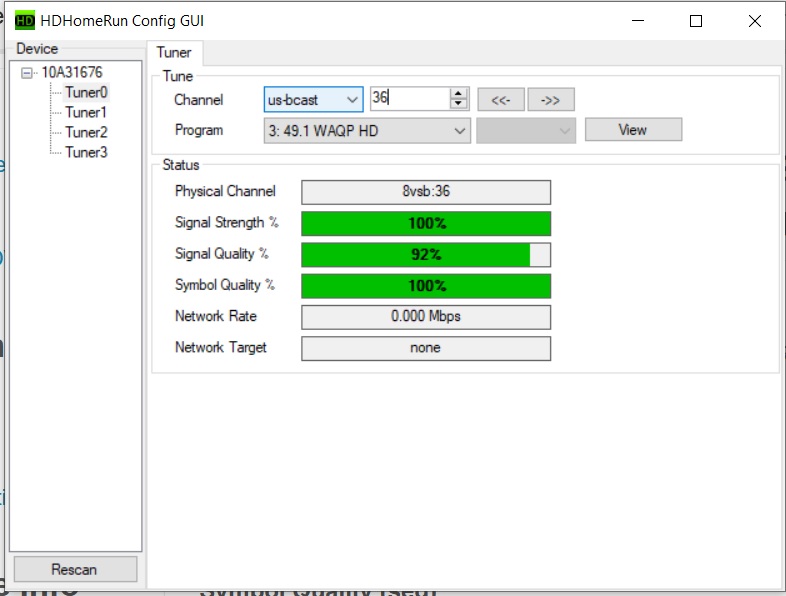Minimize the HDHomeRun Config GUI window
The width and height of the screenshot is (786, 596).
tap(638, 21)
